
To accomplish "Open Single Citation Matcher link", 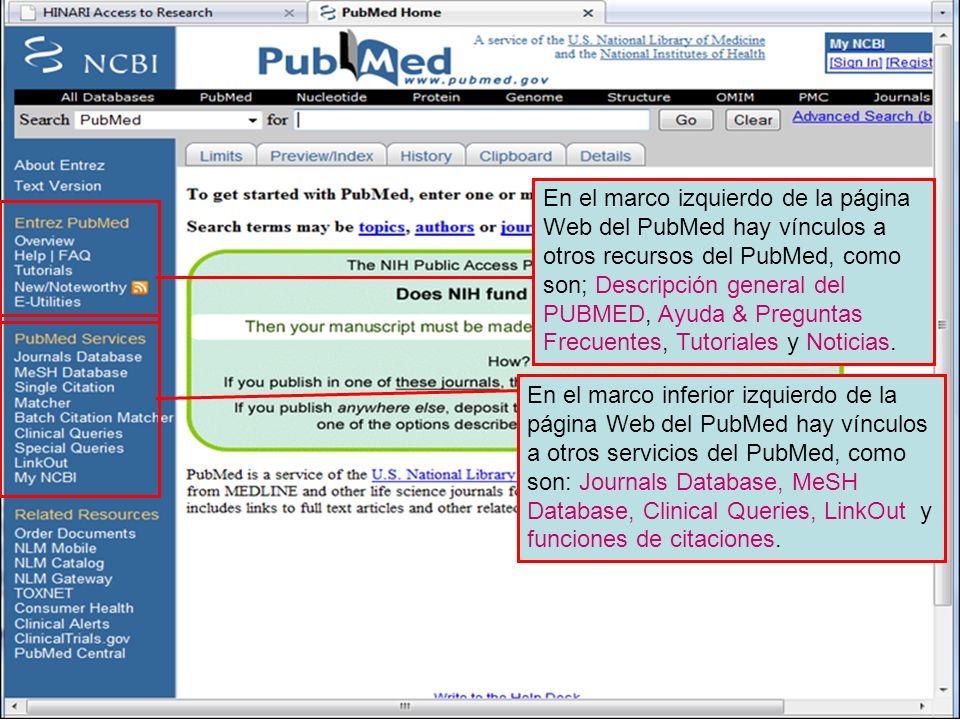I will click(64, 395).
